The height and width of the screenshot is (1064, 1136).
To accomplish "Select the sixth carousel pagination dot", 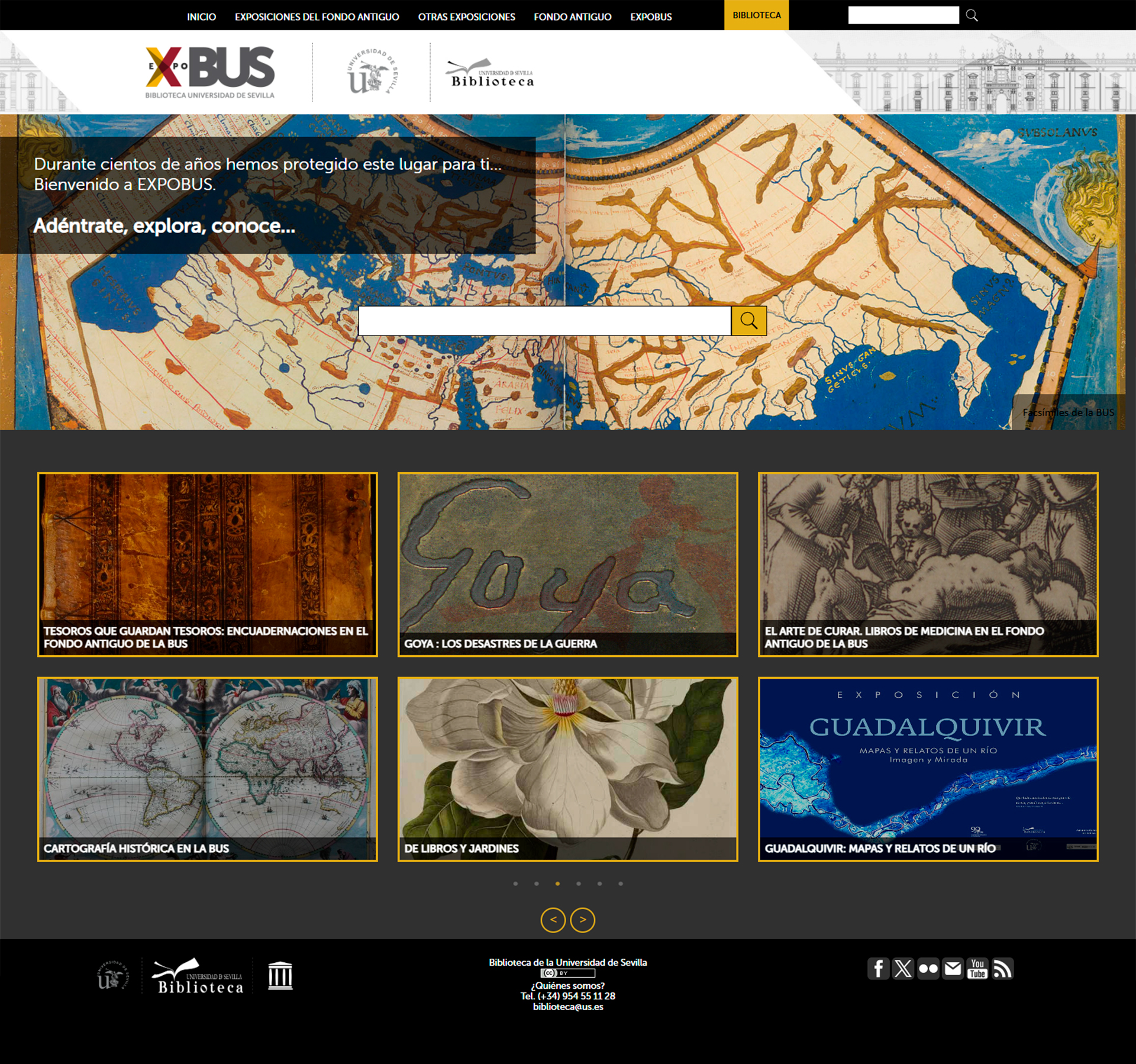I will (x=621, y=884).
